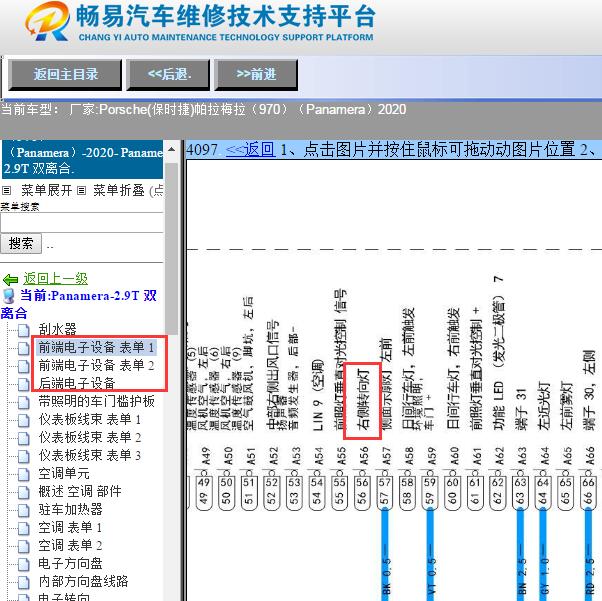Click the sidebar vertical scrollbar thumb
Image resolution: width=602 pixels, height=601 pixels.
[172, 248]
